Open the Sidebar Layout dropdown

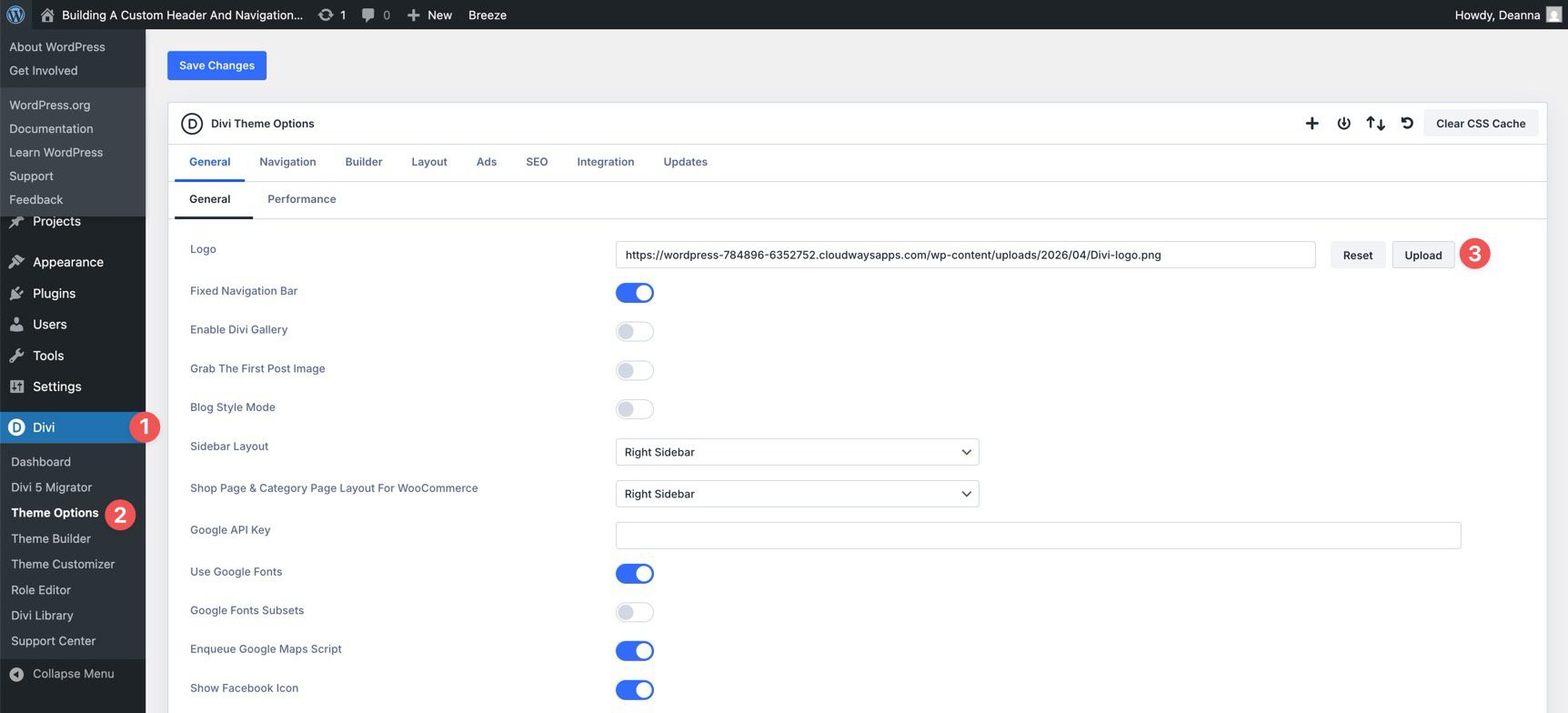(x=797, y=452)
